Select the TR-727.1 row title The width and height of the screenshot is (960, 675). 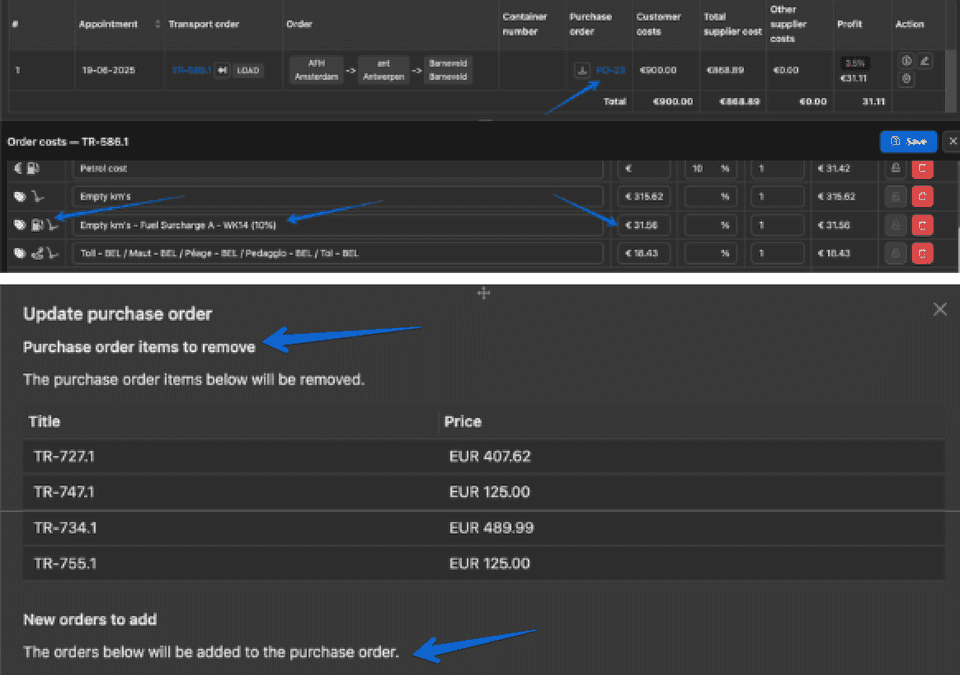point(64,456)
